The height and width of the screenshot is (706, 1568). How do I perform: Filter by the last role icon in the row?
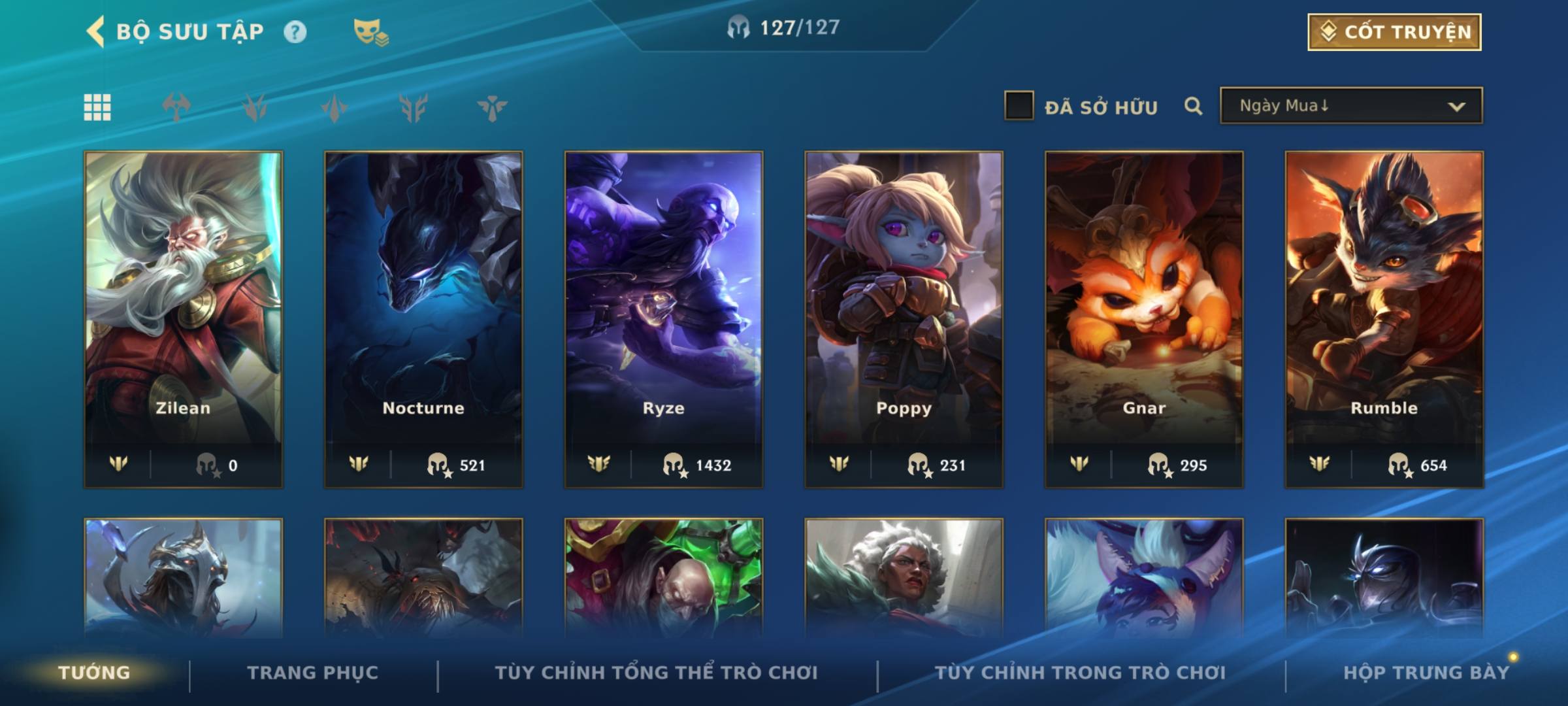(x=492, y=107)
